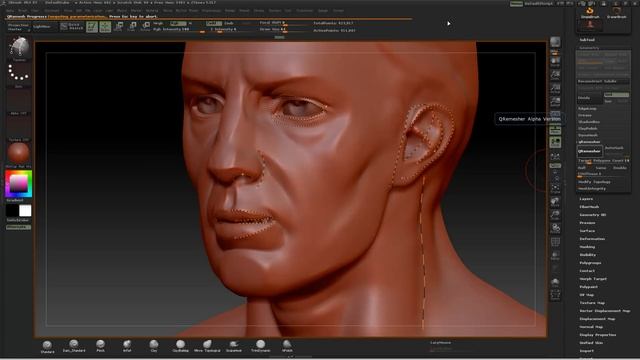The width and height of the screenshot is (640, 360).
Task: Expand the Masking section
Action: (x=587, y=247)
